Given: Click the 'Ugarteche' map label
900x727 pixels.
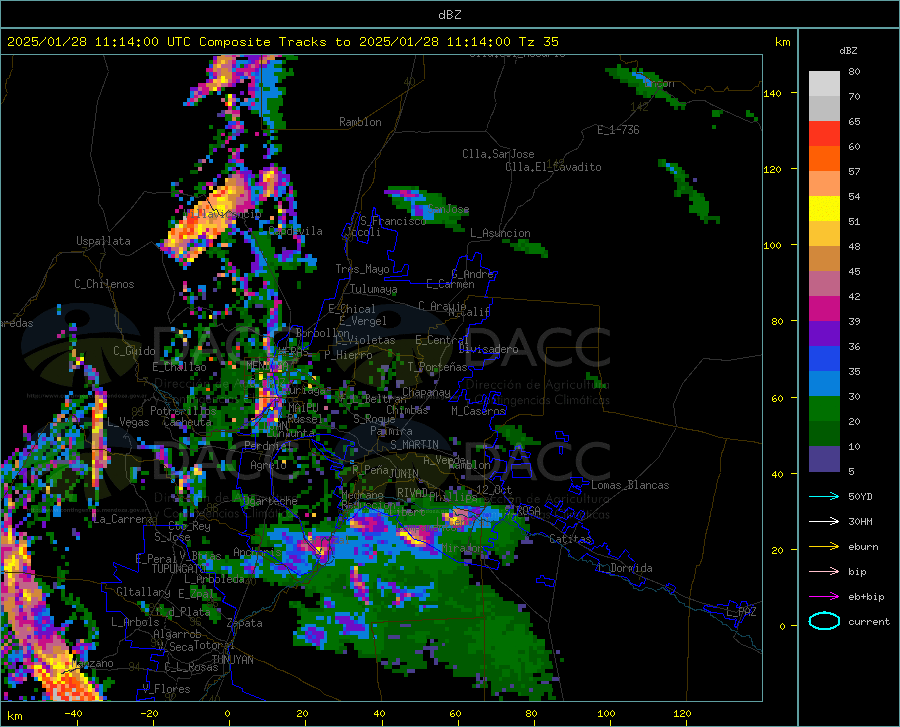Looking at the screenshot, I should click(270, 500).
